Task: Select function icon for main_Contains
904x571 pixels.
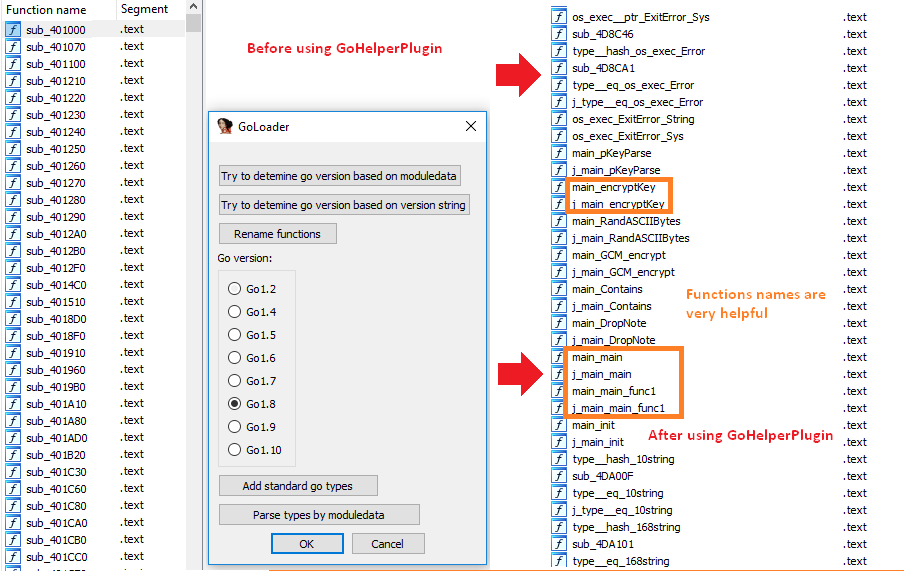Action: point(559,289)
